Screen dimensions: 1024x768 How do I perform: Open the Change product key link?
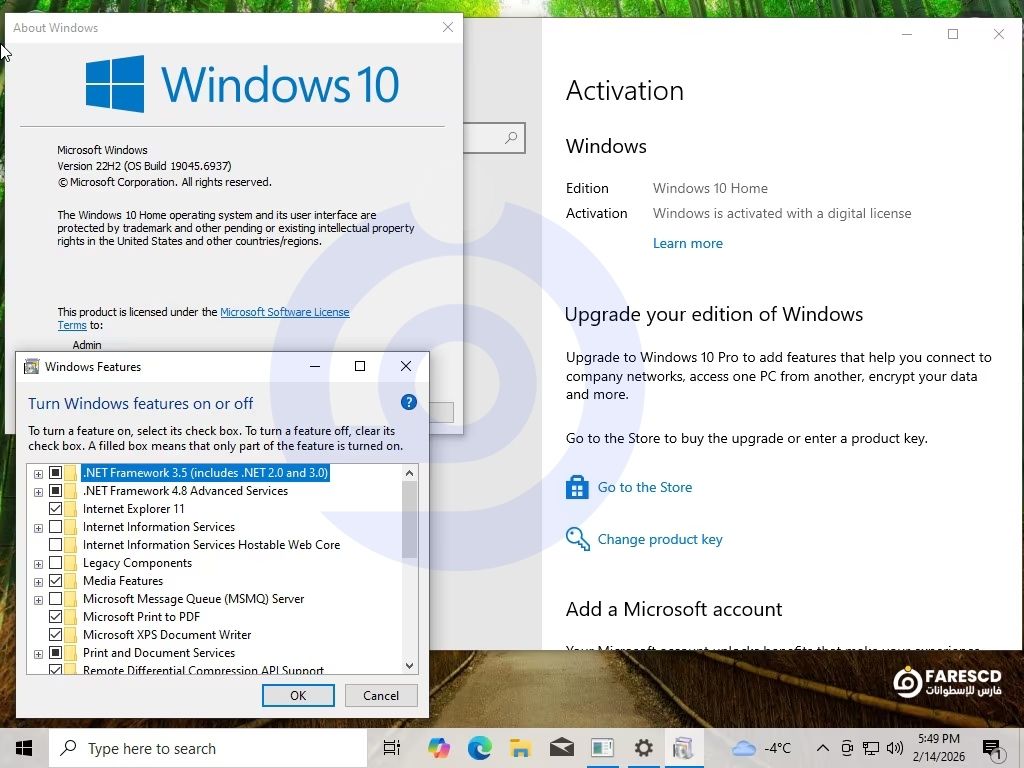(x=659, y=539)
